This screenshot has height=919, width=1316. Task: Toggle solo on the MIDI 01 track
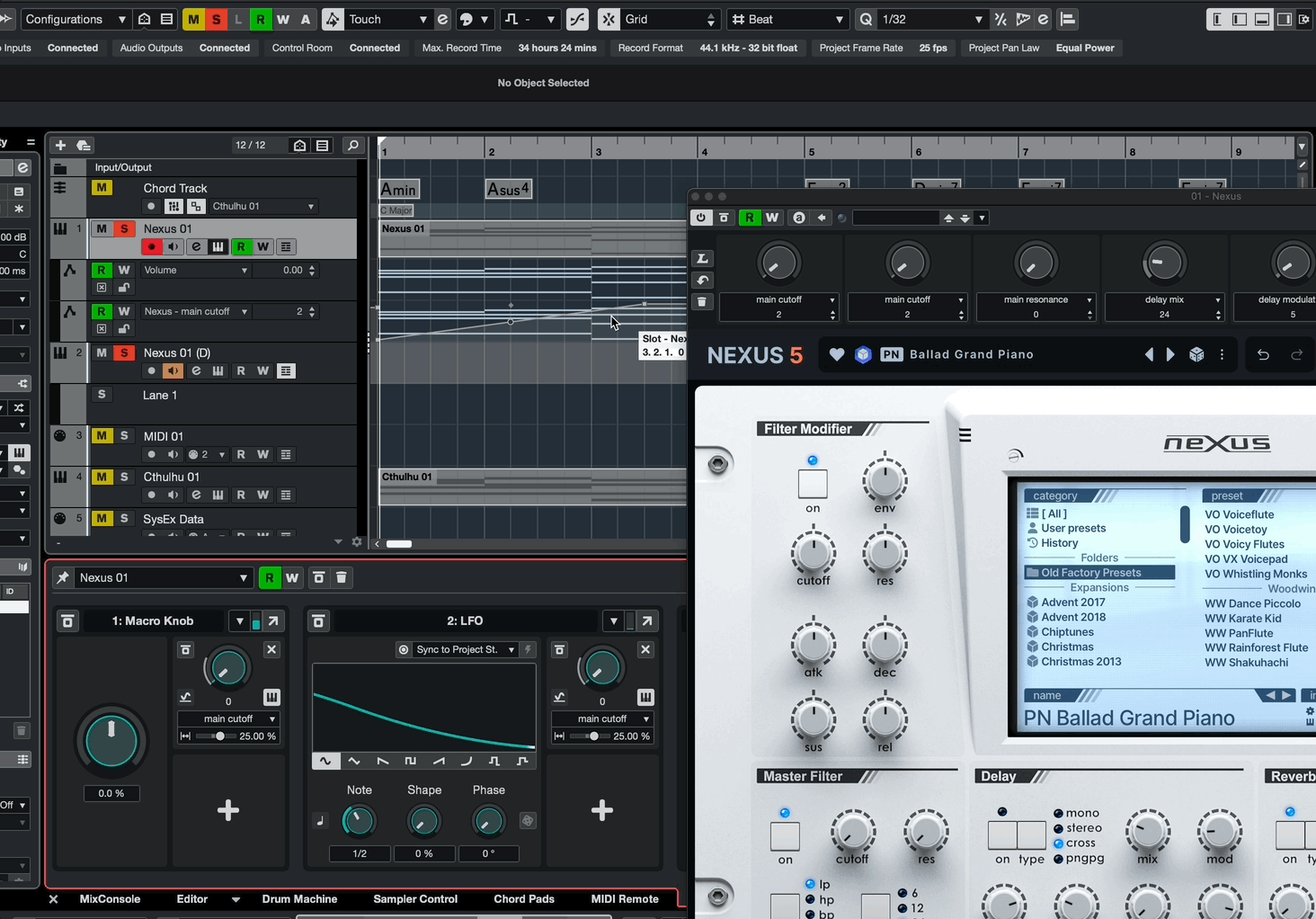pyautogui.click(x=124, y=435)
